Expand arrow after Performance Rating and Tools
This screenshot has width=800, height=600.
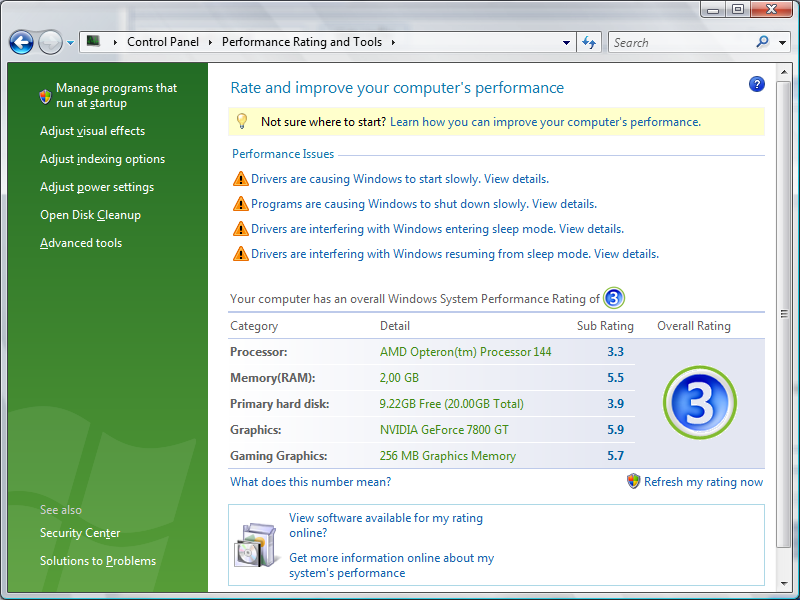tap(393, 42)
